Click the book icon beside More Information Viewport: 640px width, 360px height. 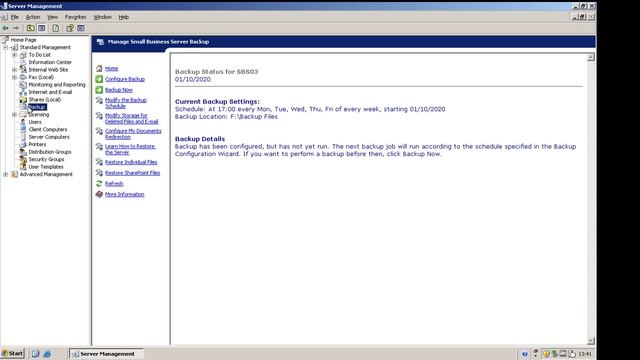coord(99,194)
